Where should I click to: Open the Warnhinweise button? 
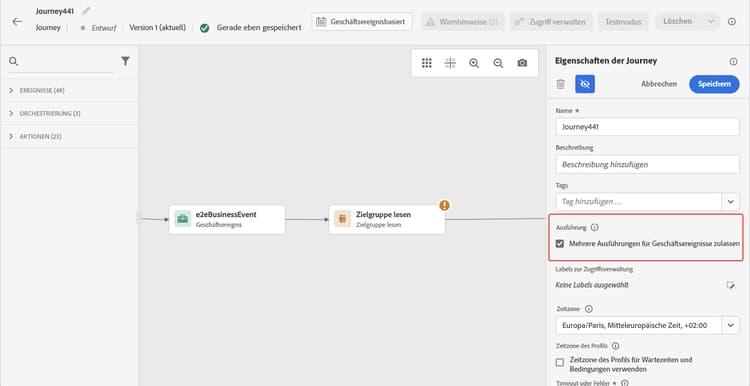click(x=462, y=22)
